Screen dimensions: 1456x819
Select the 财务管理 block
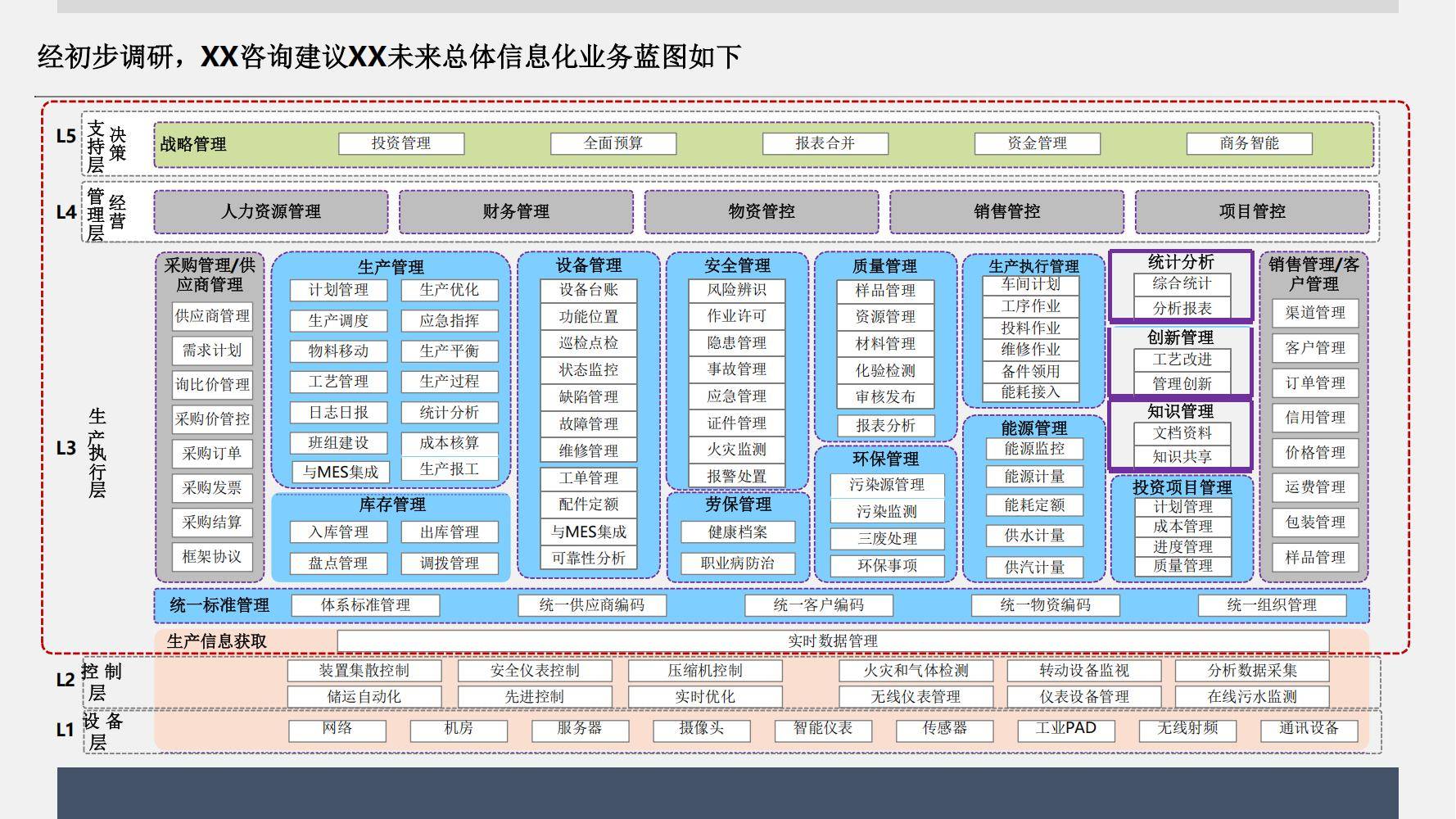tap(516, 212)
